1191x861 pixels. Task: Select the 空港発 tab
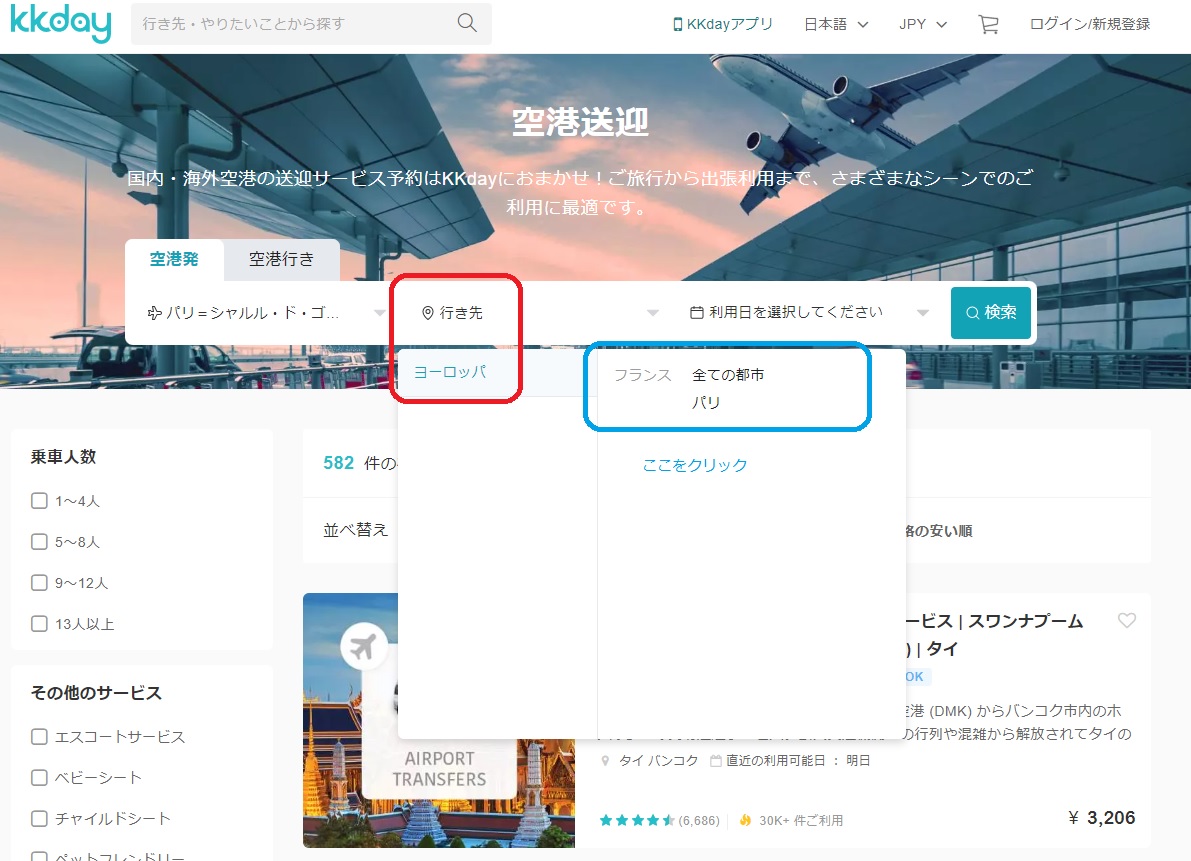175,259
